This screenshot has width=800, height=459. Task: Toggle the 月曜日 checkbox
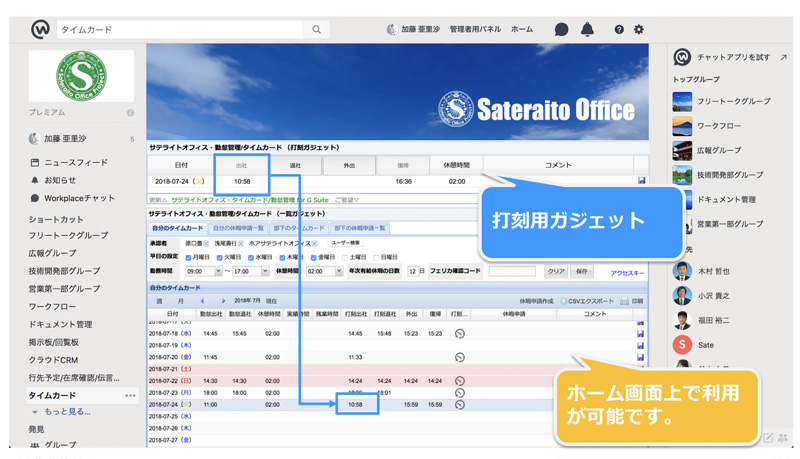[x=188, y=258]
